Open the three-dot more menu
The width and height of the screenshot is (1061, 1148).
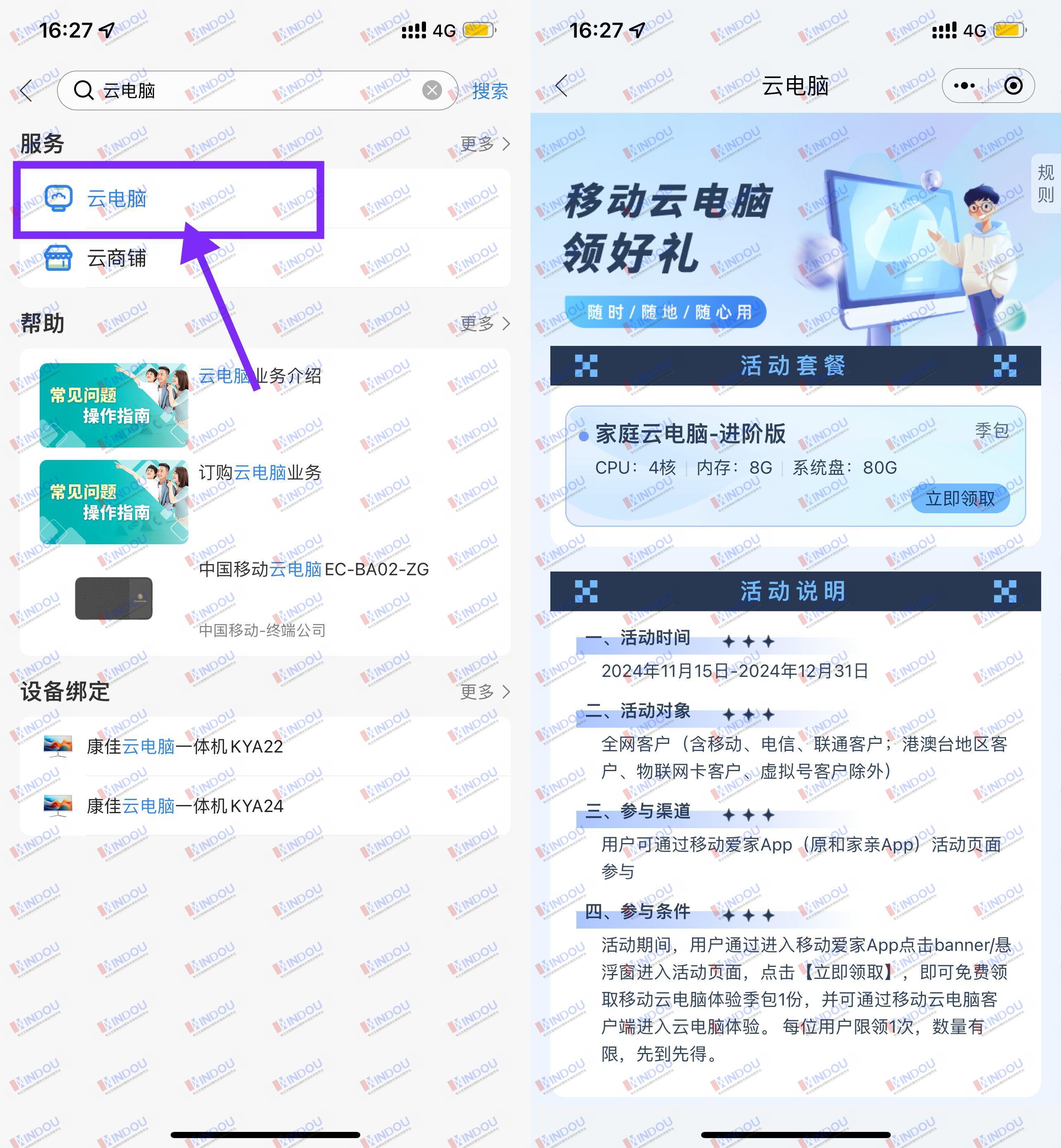pos(965,86)
